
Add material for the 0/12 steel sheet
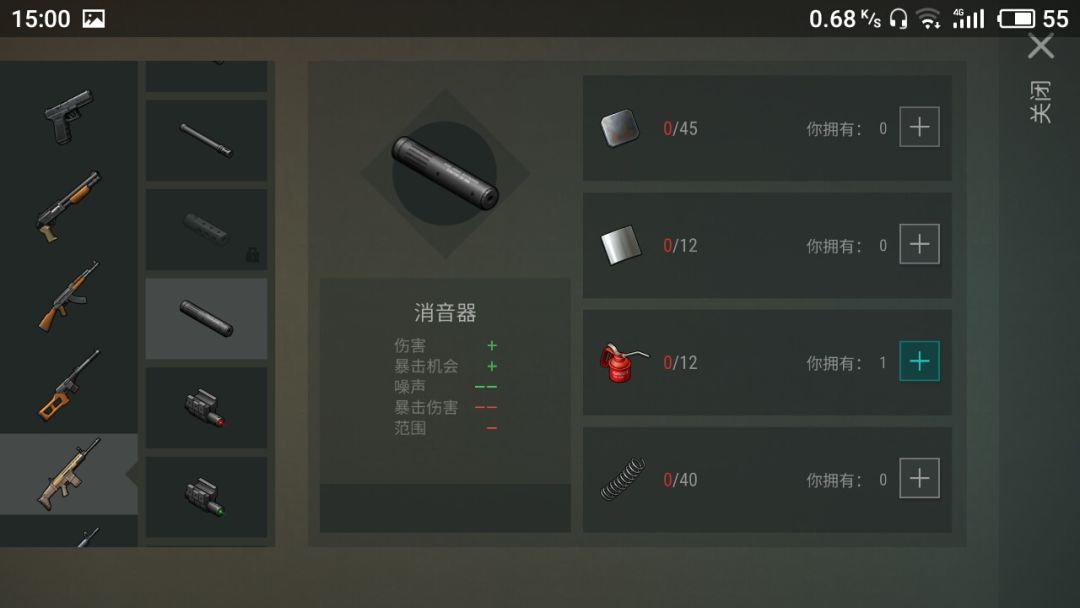[x=920, y=244]
